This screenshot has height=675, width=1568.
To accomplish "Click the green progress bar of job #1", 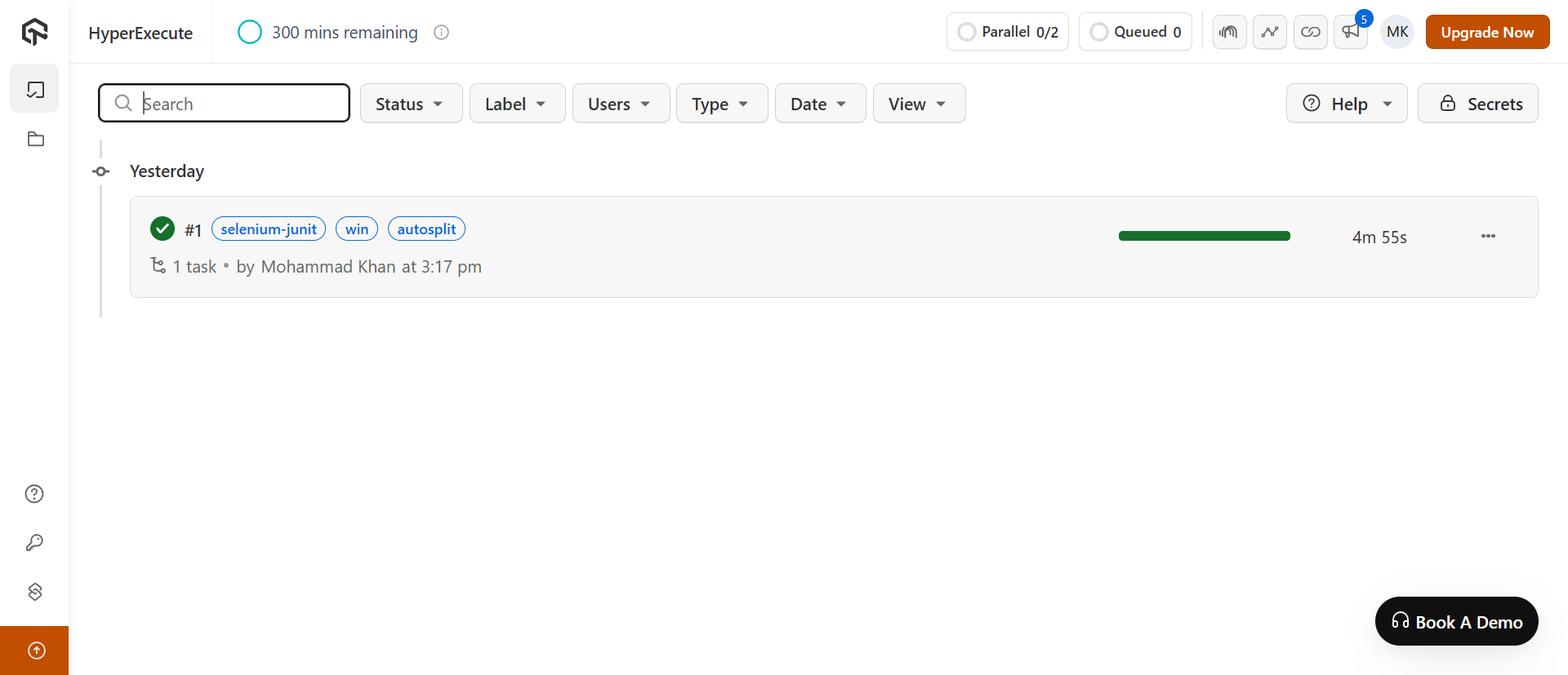I will (1204, 236).
